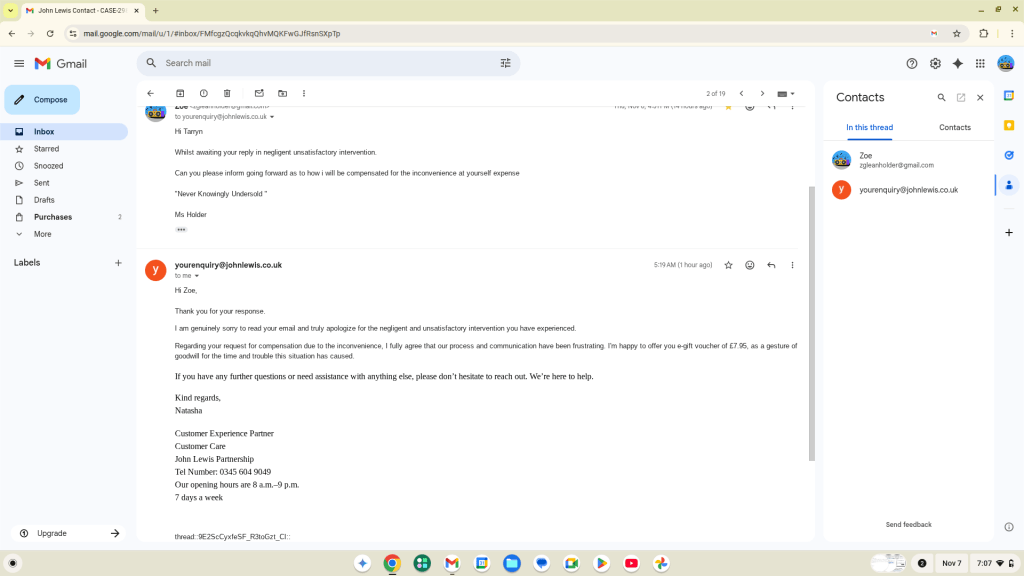The image size is (1024, 576).
Task: Add emoji reaction to Natasha's email
Action: [749, 265]
